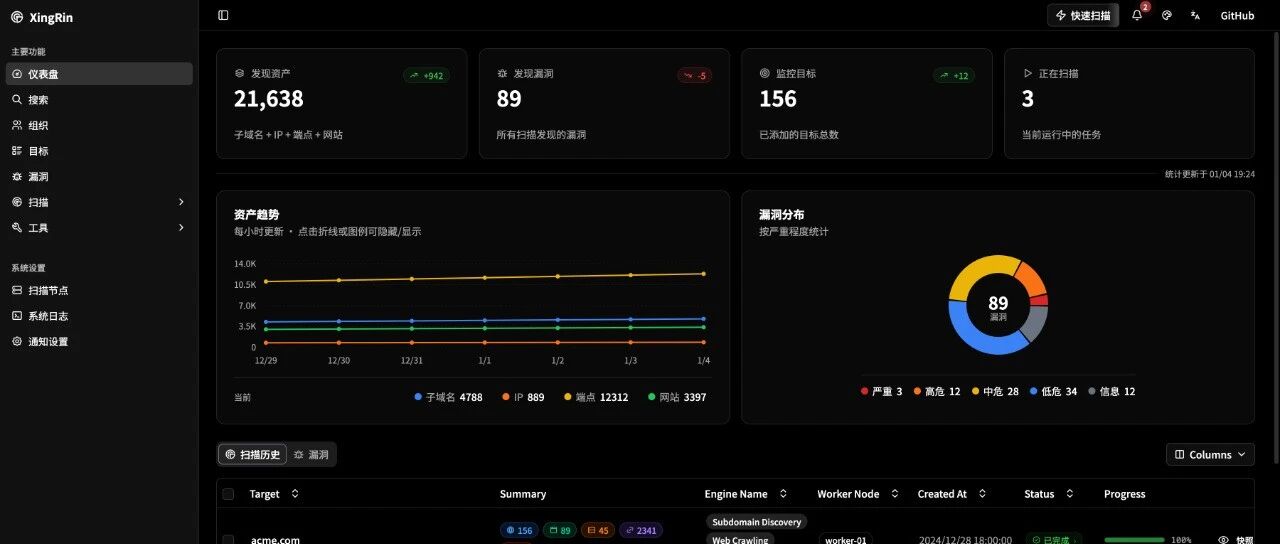Viewport: 1280px width, 544px height.
Task: Click 高危 orange legend swatch
Action: 917,392
